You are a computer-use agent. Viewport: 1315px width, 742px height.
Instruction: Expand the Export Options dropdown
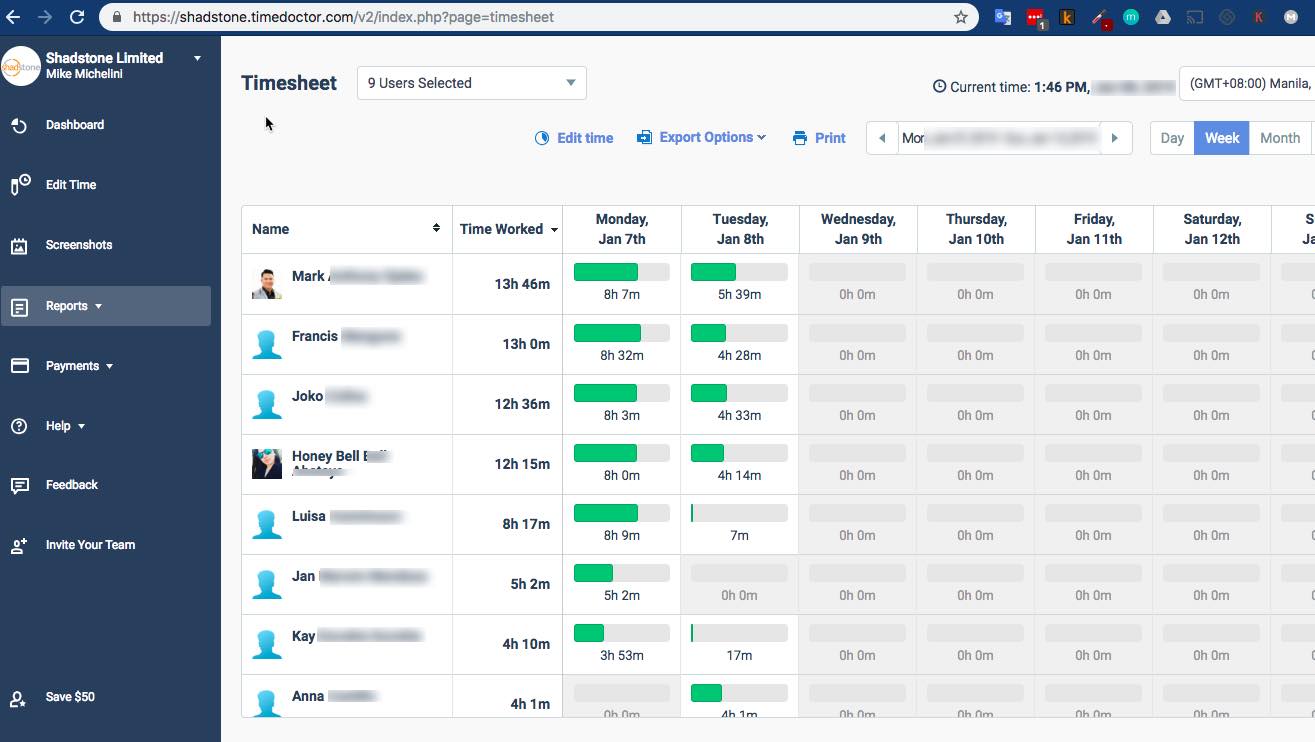tap(762, 138)
